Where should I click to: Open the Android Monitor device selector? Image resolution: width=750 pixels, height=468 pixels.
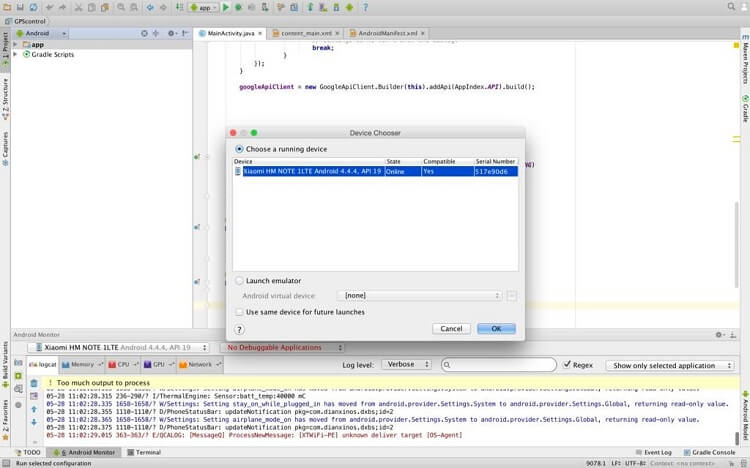tap(118, 347)
